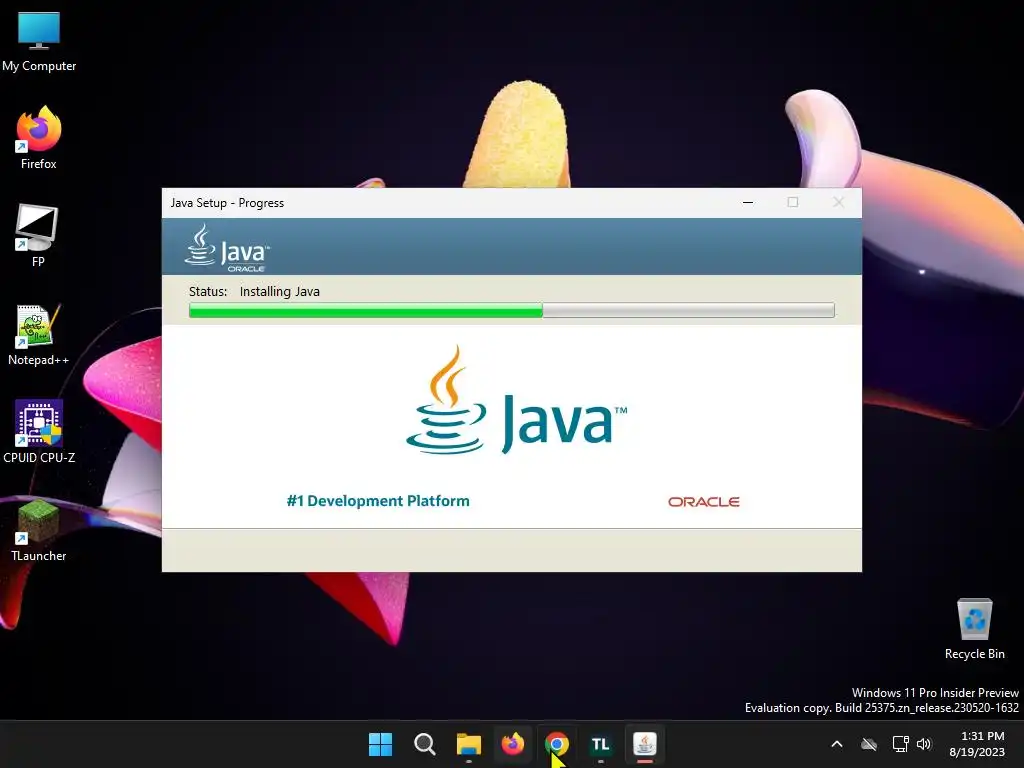This screenshot has width=1024, height=768.
Task: Open My Computer desktop icon
Action: tap(39, 42)
